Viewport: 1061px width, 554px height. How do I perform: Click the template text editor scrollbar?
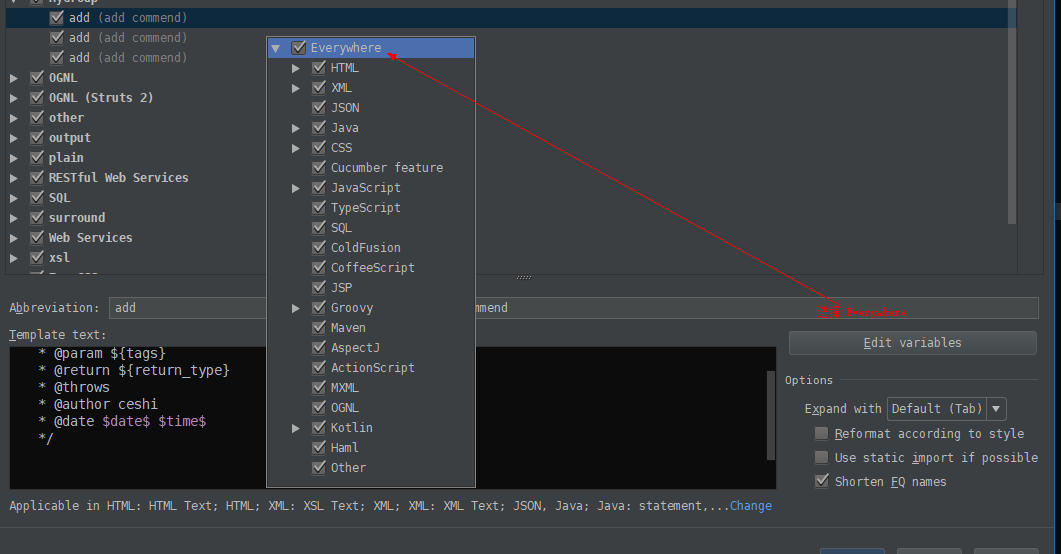[771, 415]
